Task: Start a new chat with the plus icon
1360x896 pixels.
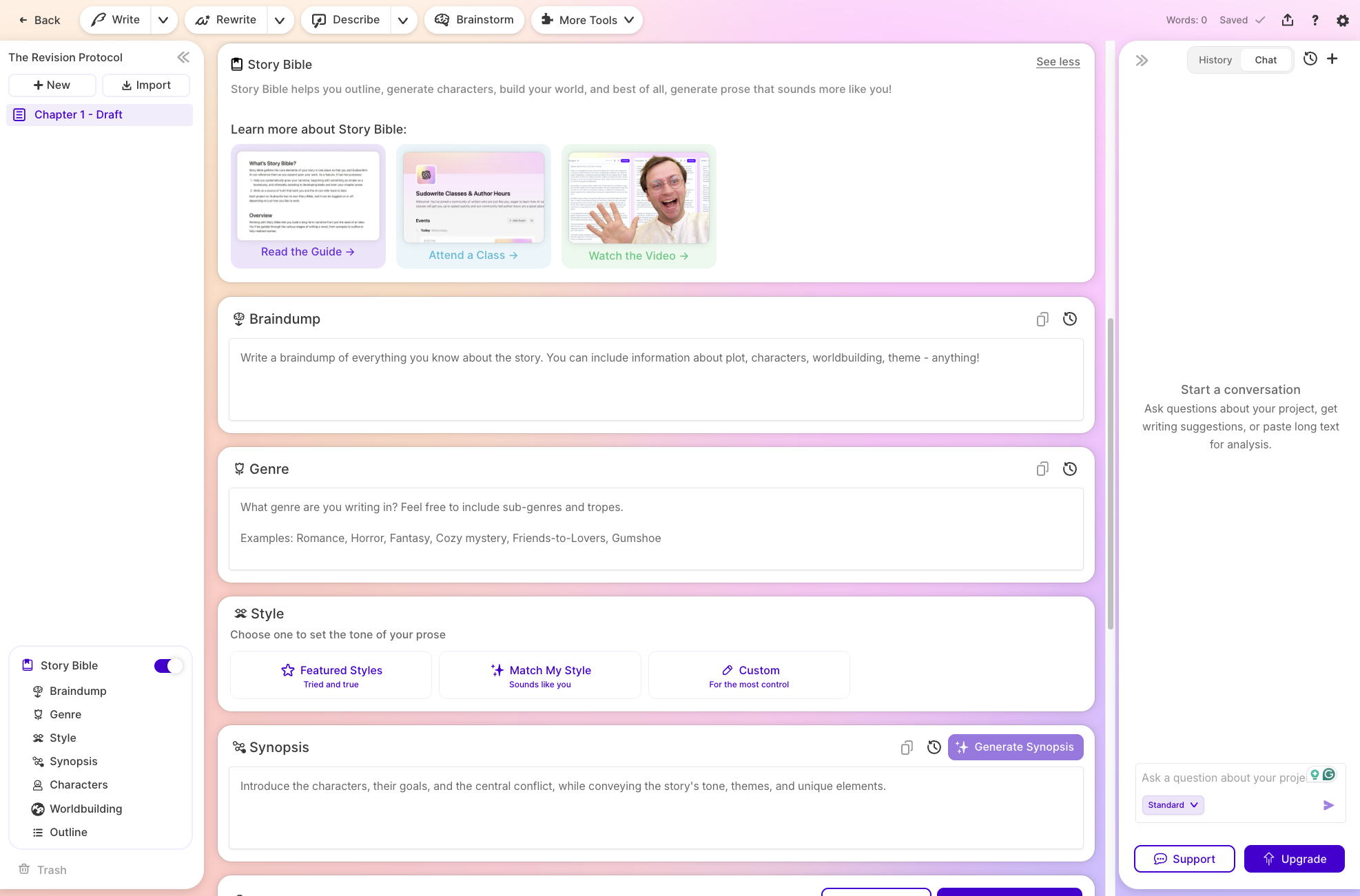Action: [x=1332, y=59]
